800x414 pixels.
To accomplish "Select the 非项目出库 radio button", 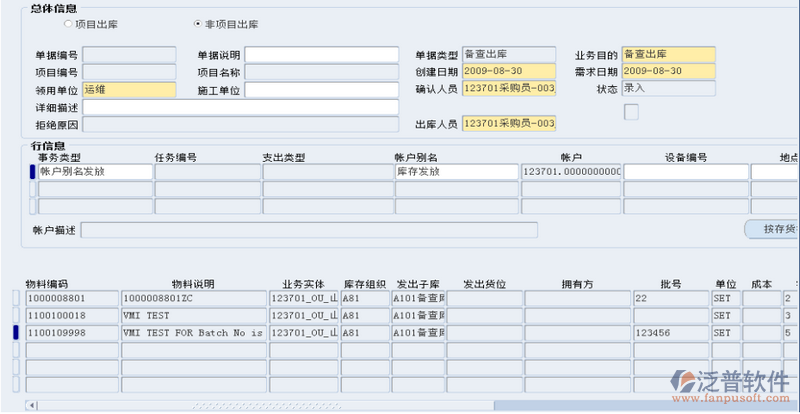I will (x=198, y=24).
